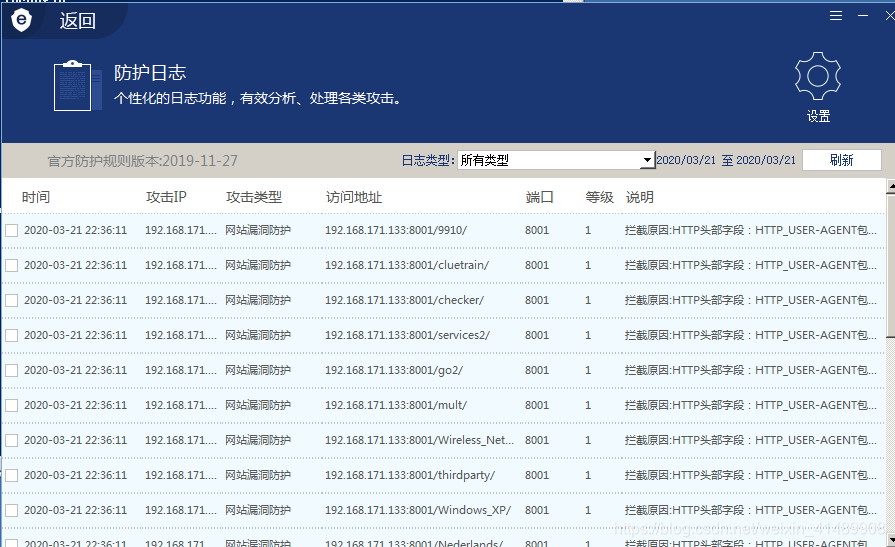Click the scroll up arrow of log list
This screenshot has height=547, width=895.
coord(890,186)
